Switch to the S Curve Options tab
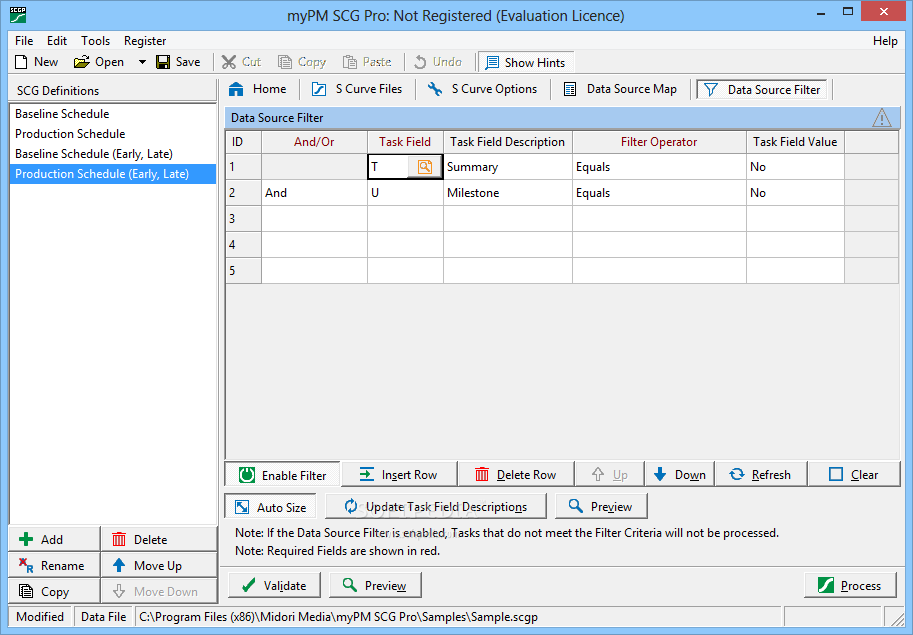The image size is (913, 635). tap(482, 89)
